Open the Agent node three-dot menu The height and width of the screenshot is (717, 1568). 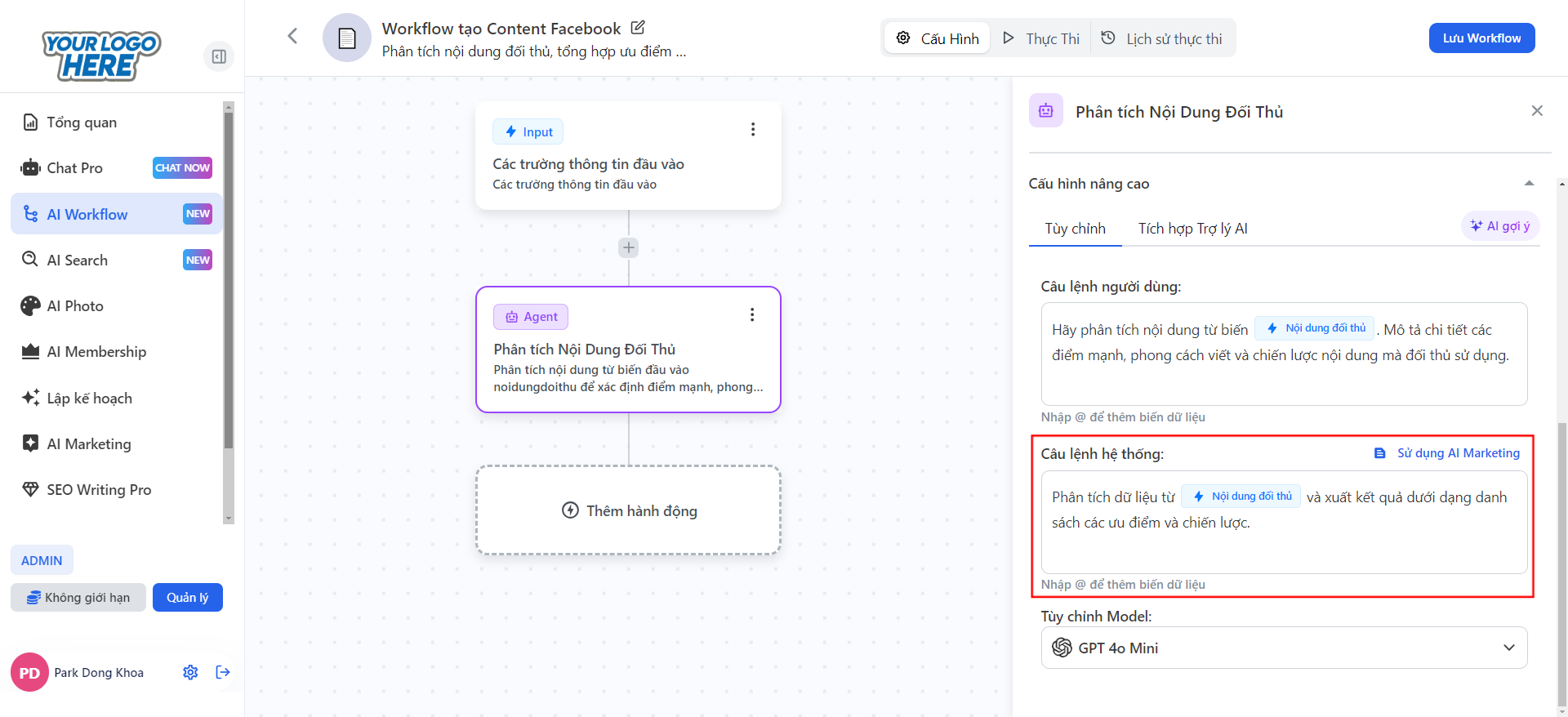[752, 315]
